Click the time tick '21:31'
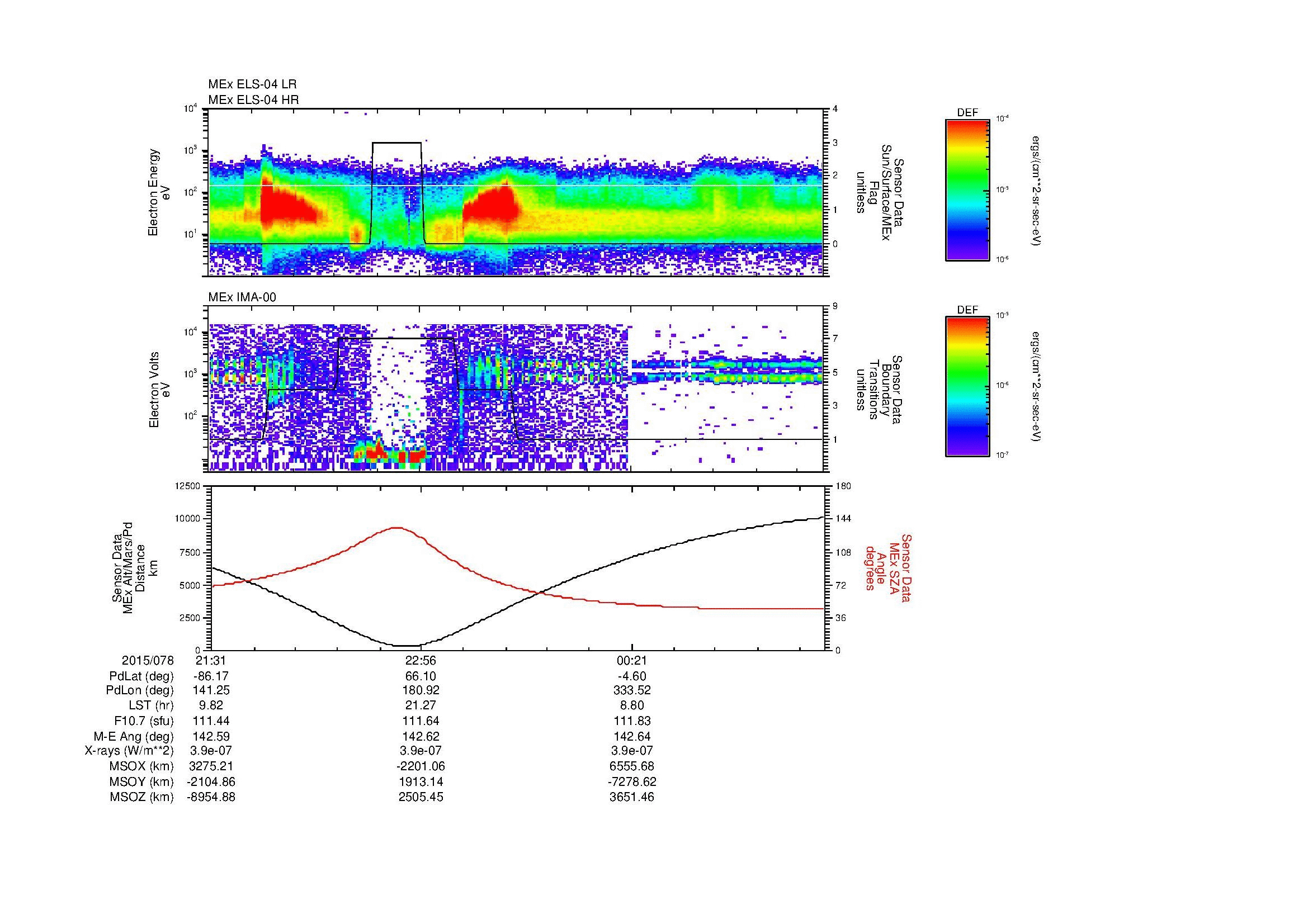The height and width of the screenshot is (924, 1308). 211,661
